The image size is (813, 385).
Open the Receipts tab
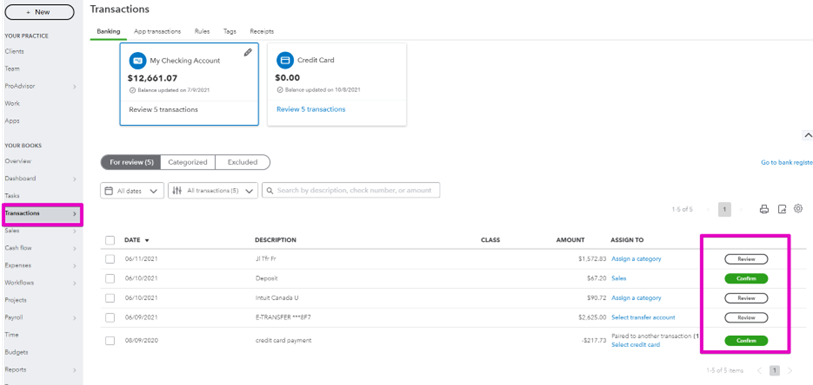[262, 32]
